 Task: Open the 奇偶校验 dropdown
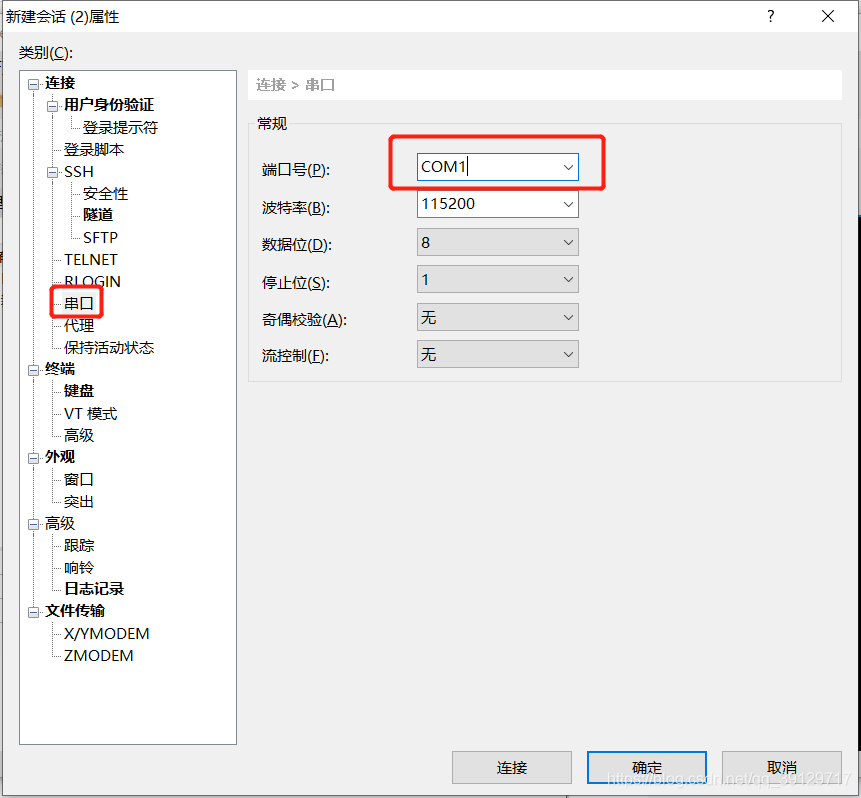[568, 318]
